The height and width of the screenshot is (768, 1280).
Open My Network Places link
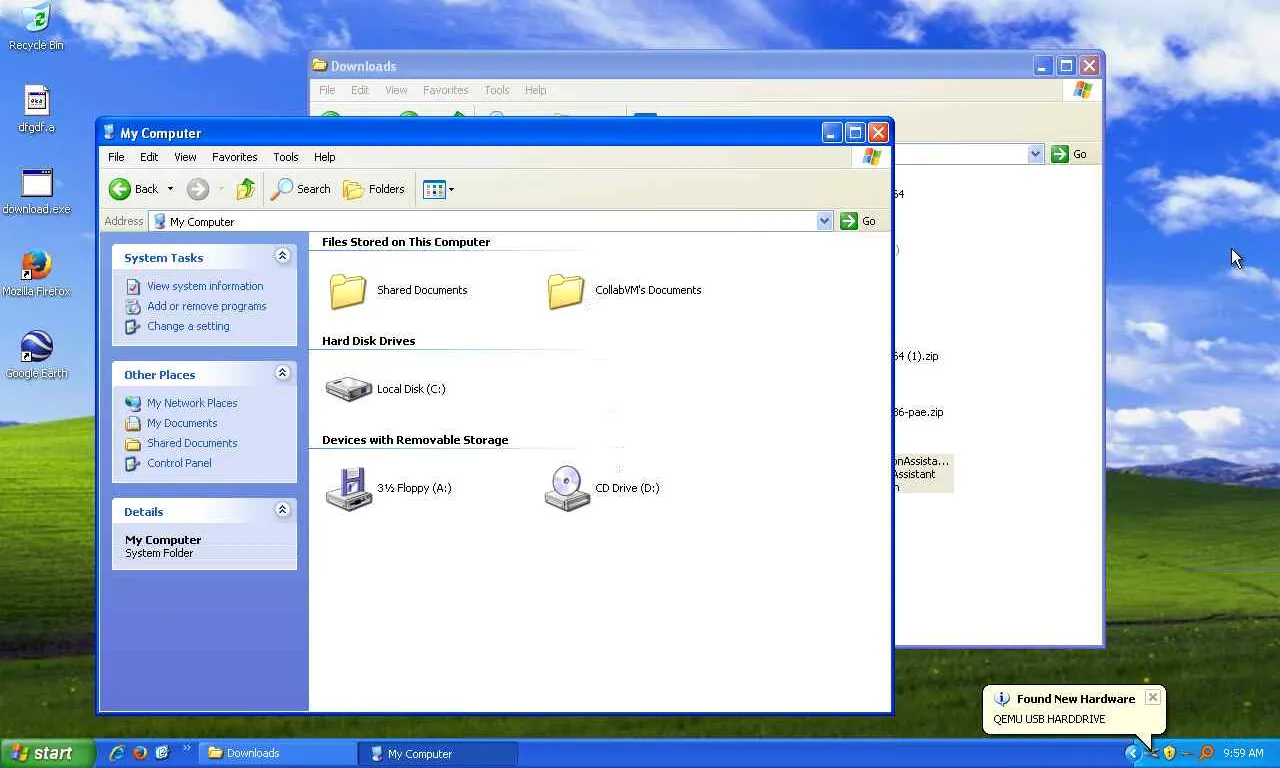coord(192,403)
